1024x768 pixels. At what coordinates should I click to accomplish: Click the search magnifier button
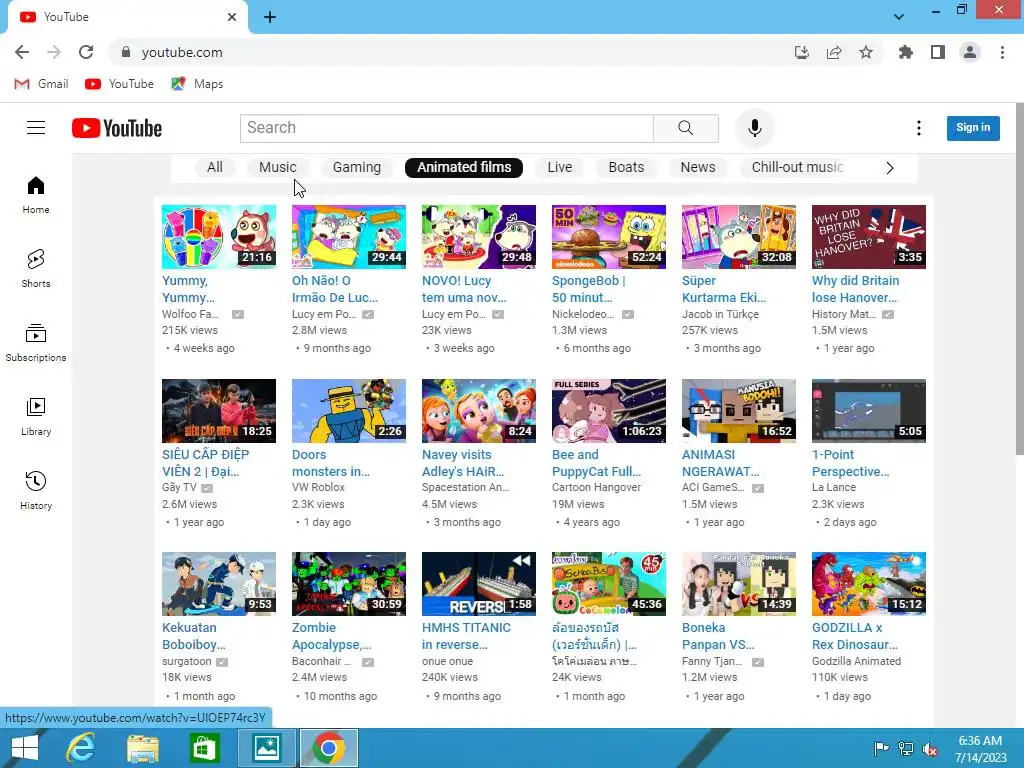tap(686, 128)
